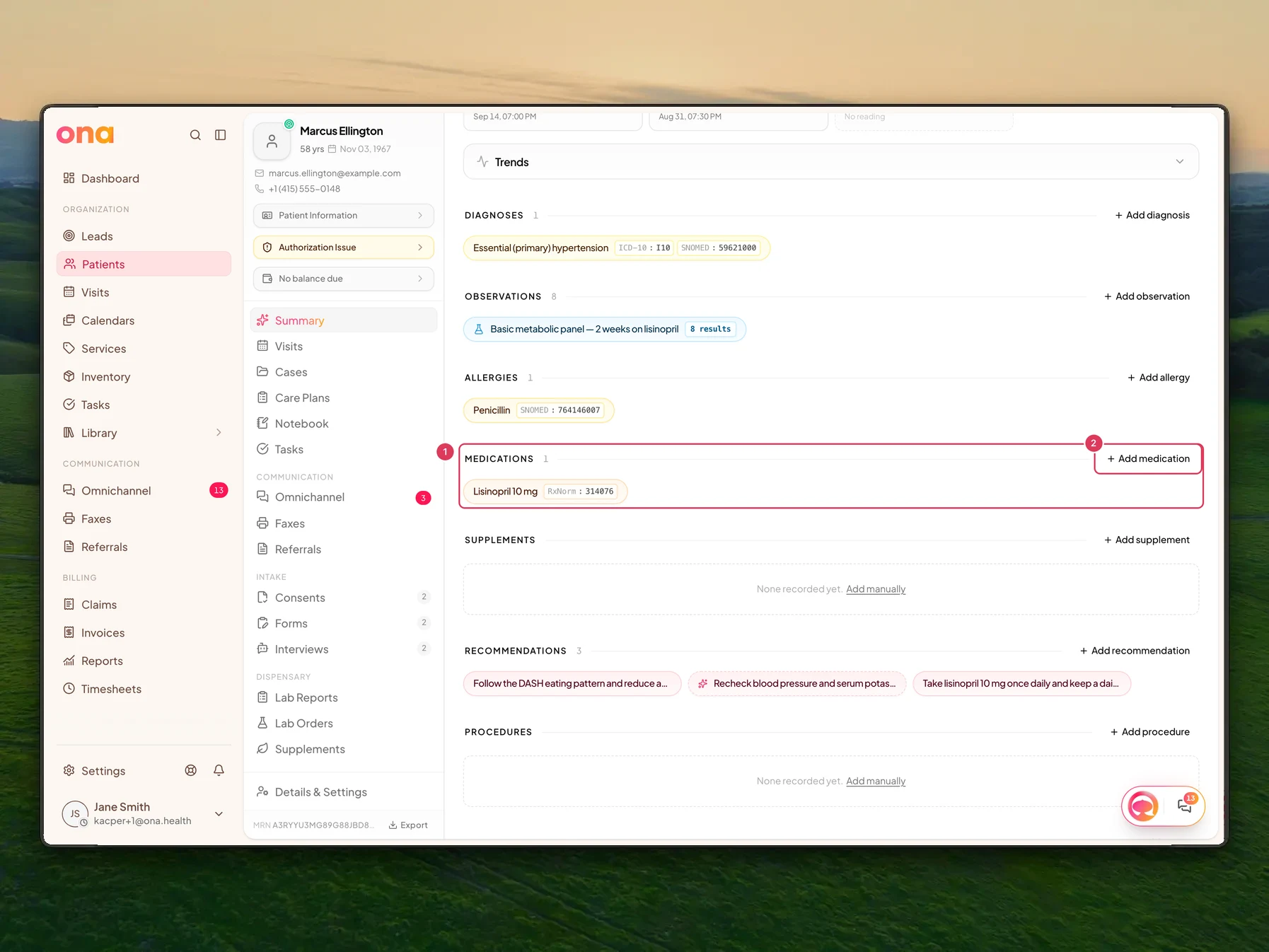
Task: Click the Timesheets clock icon
Action: point(69,689)
